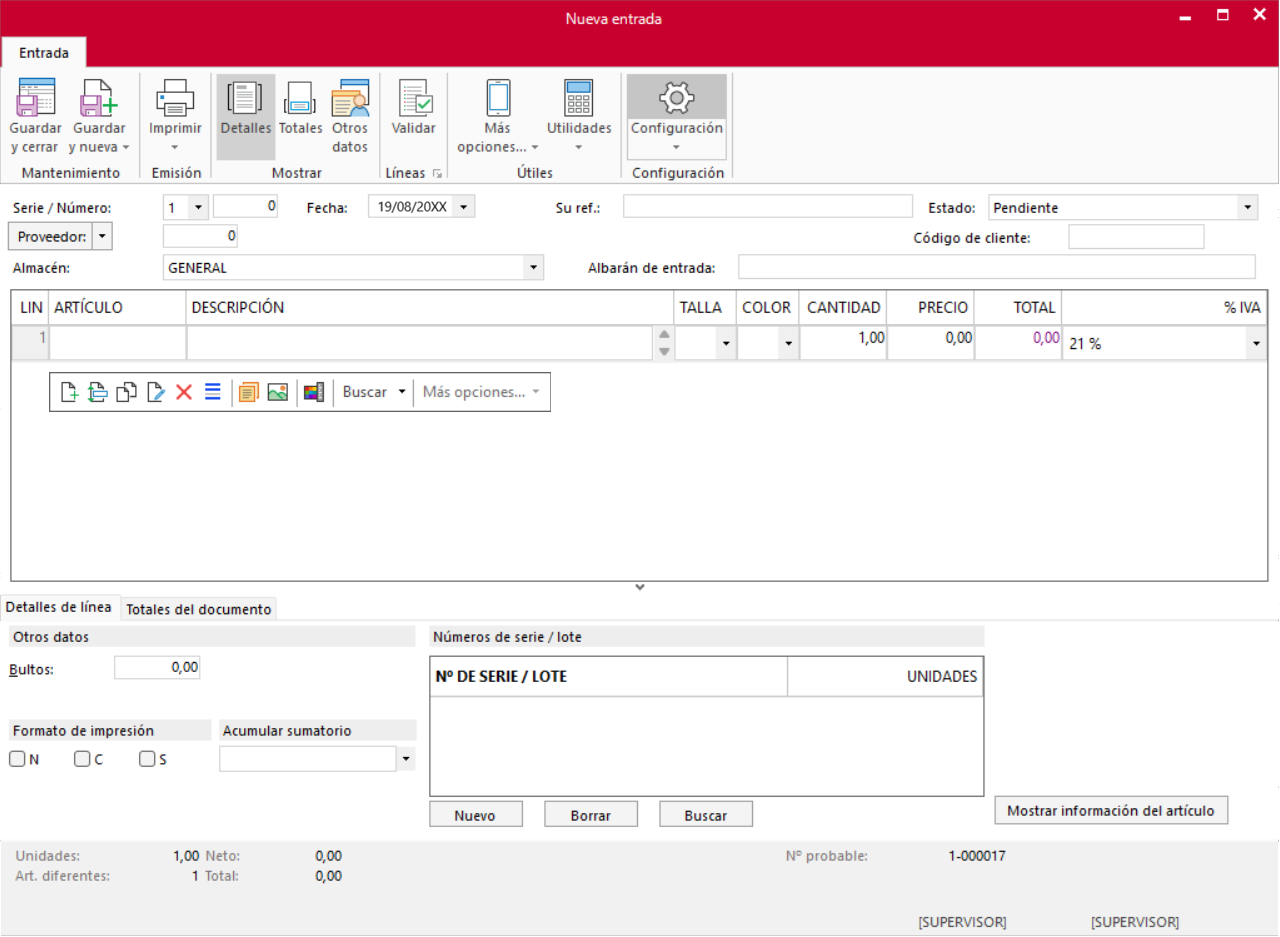Maximize the Nueva entrada window
Viewport: 1280px width, 937px height.
(1222, 16)
